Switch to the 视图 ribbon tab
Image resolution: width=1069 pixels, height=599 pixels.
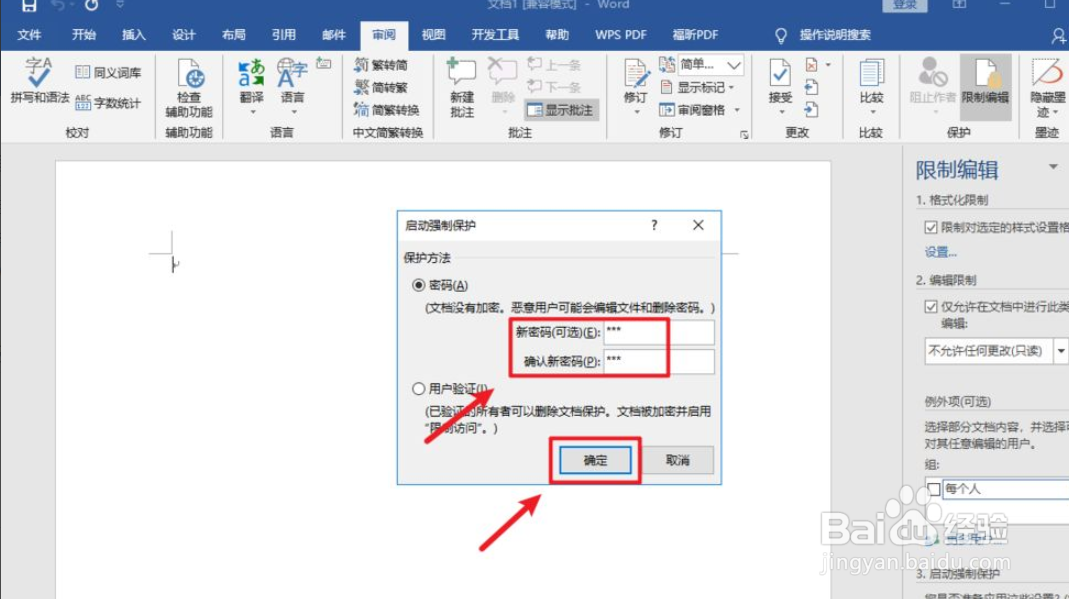coord(432,33)
